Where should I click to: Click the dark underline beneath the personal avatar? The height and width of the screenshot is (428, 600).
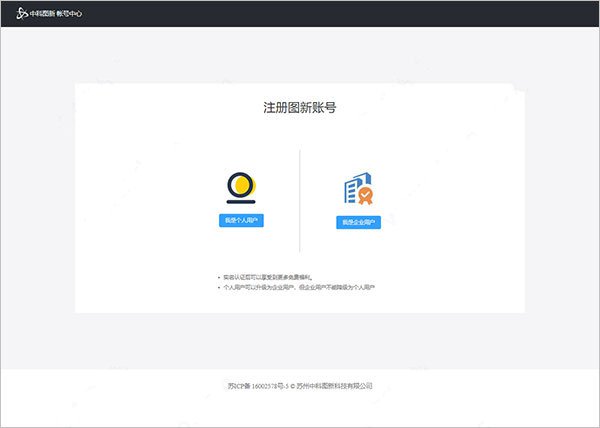coord(240,203)
